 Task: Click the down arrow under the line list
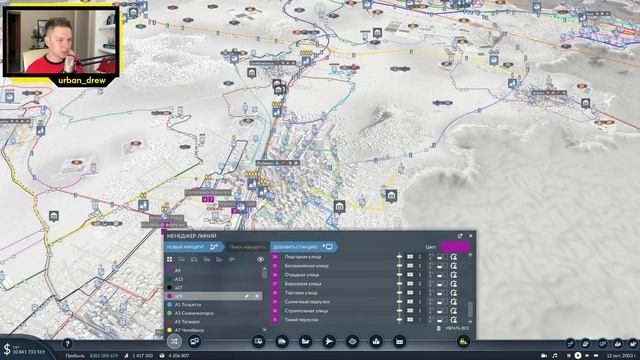pos(264,330)
